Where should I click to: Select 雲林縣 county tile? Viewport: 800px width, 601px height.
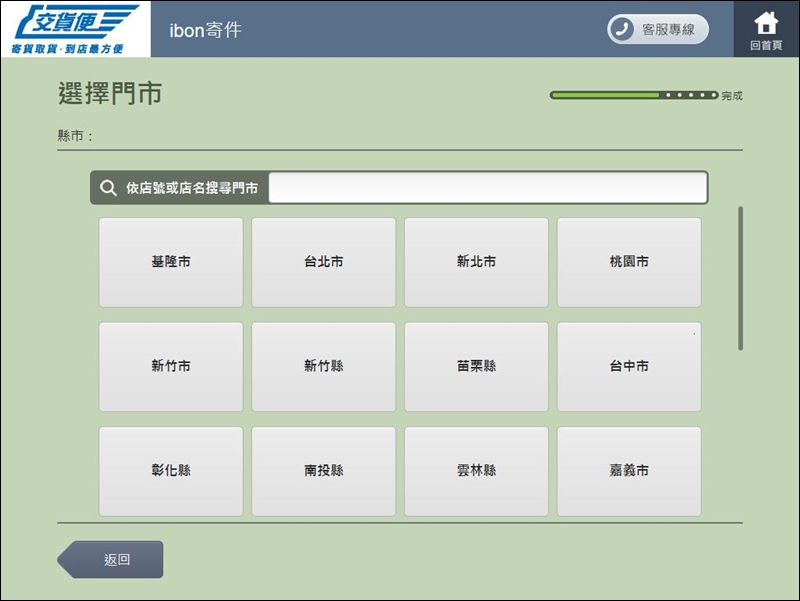tap(476, 471)
